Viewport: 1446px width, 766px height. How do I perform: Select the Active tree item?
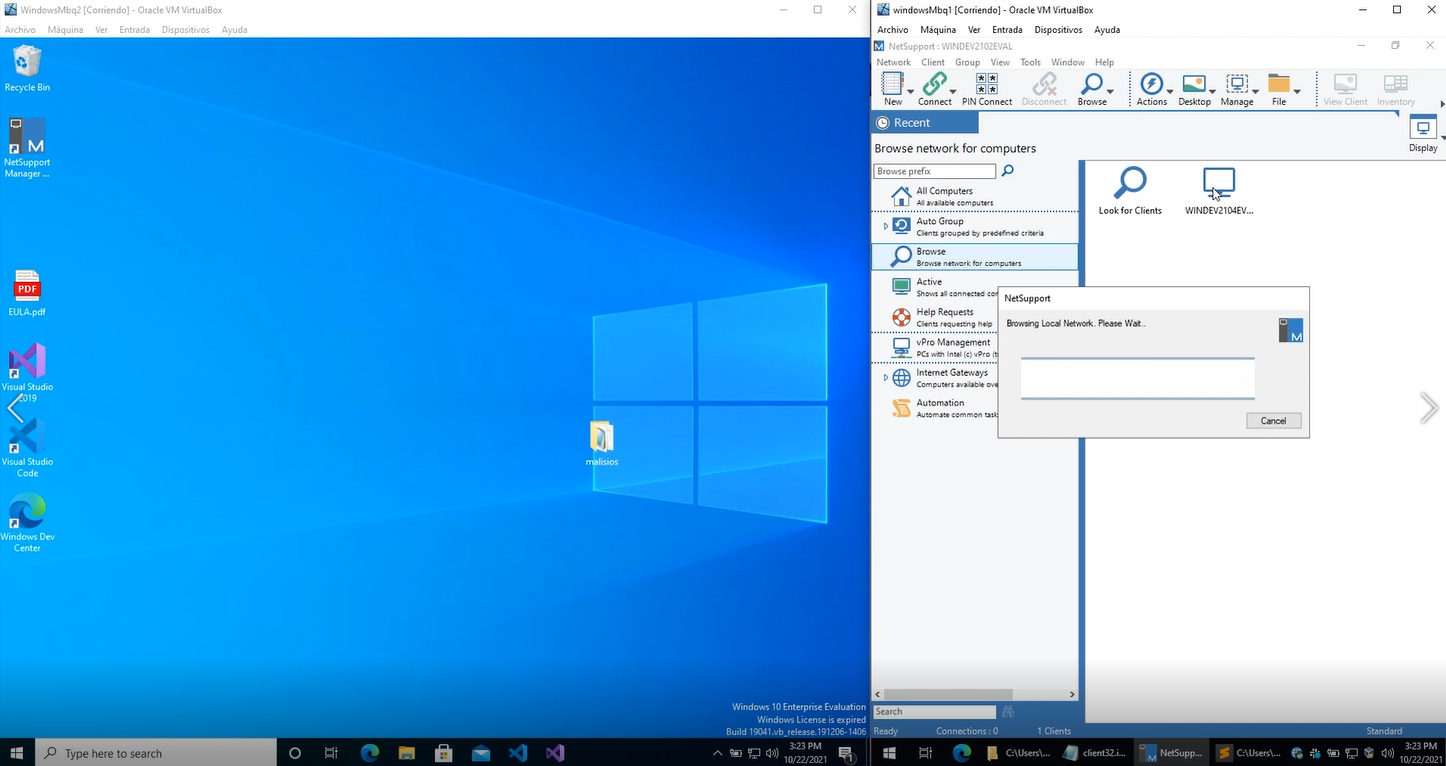(x=945, y=287)
